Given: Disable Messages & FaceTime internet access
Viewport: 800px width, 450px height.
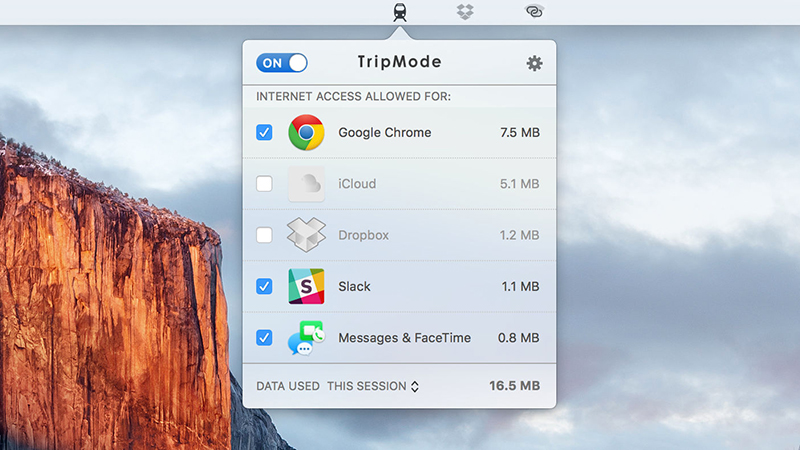Looking at the screenshot, I should pos(264,338).
